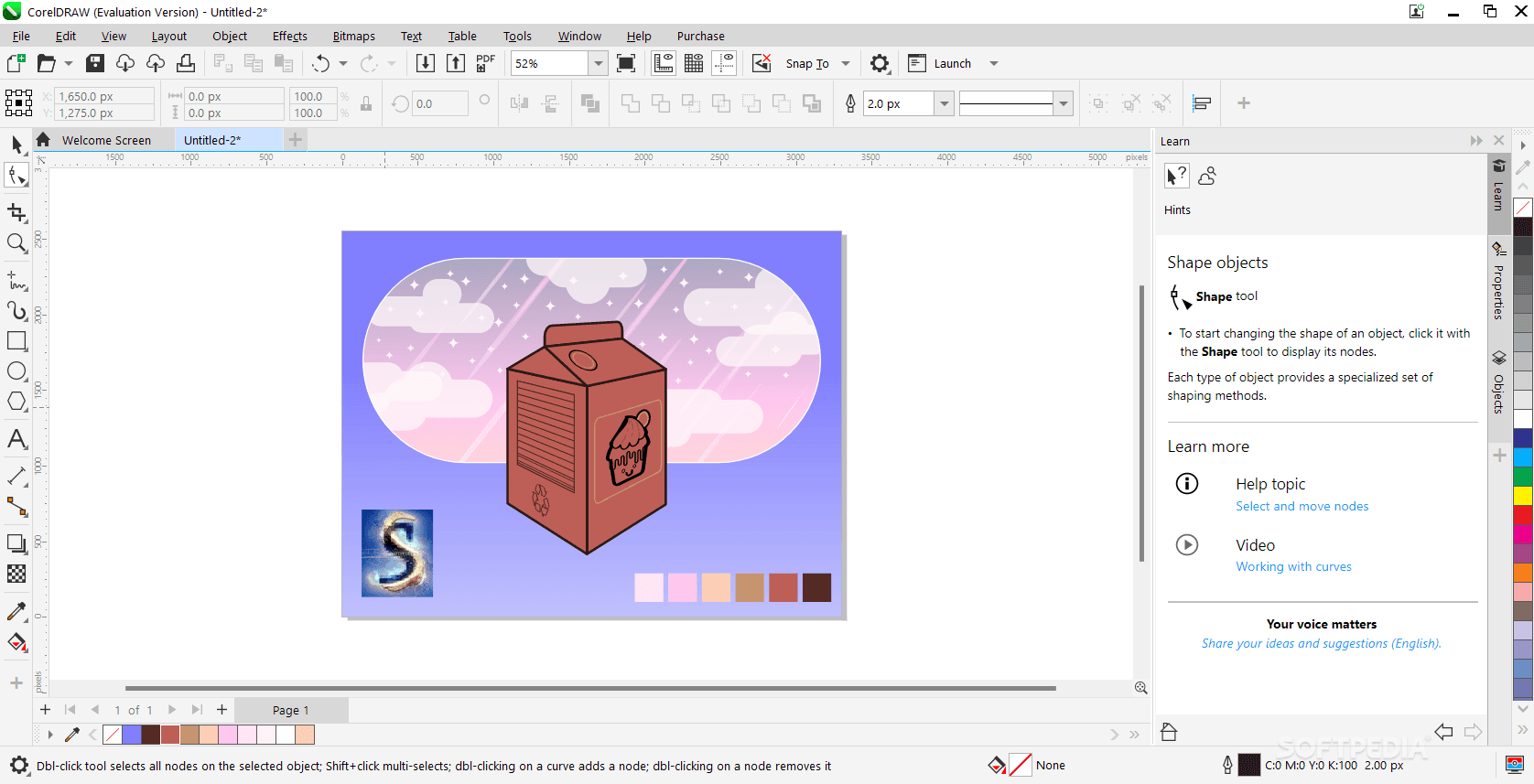Open the Bitmaps menu
The image size is (1534, 784).
353,36
